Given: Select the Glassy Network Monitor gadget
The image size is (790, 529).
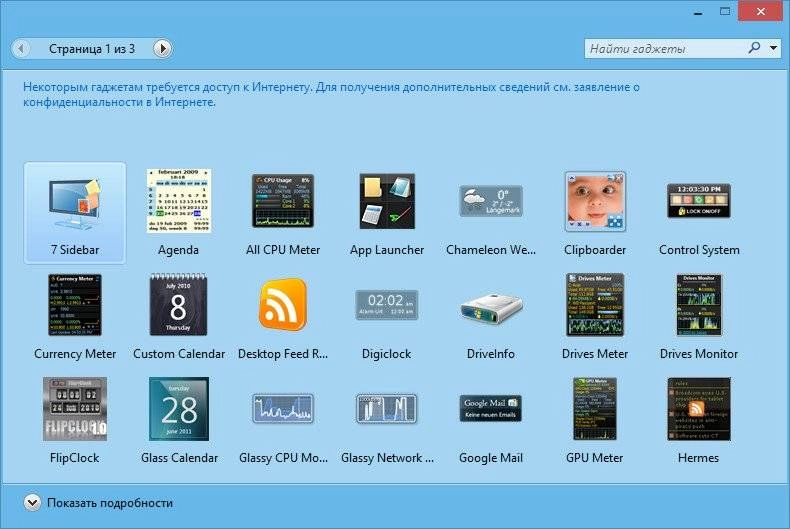Looking at the screenshot, I should coord(386,409).
